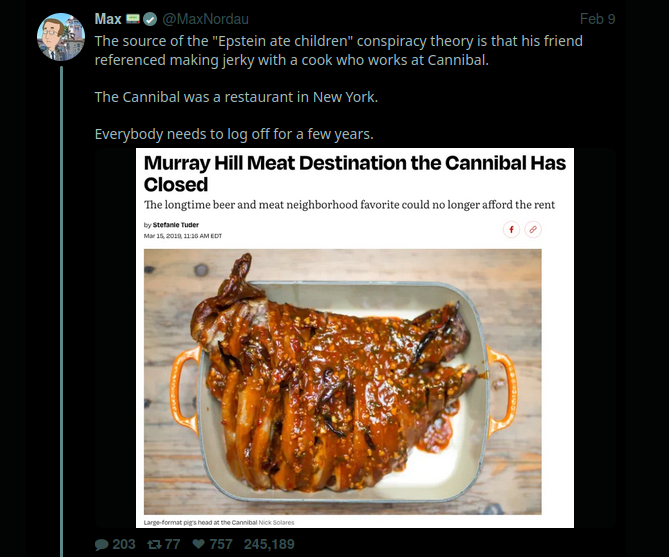This screenshot has width=669, height=557.
Task: Click the flag emoji next to Max
Action: point(132,19)
